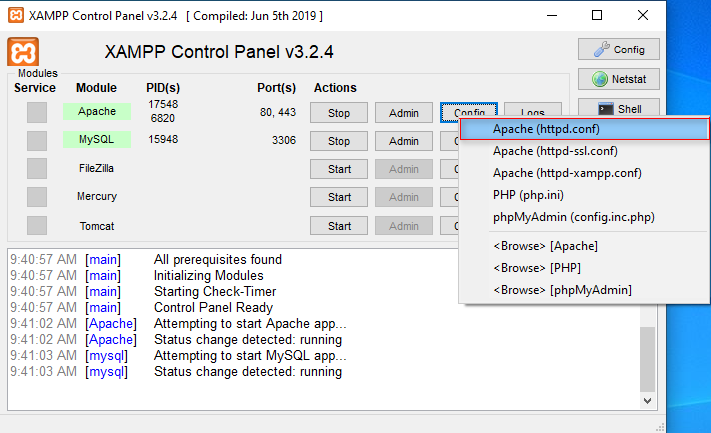The width and height of the screenshot is (711, 433).
Task: Toggle the Tomcat service checkbox
Action: (x=37, y=225)
